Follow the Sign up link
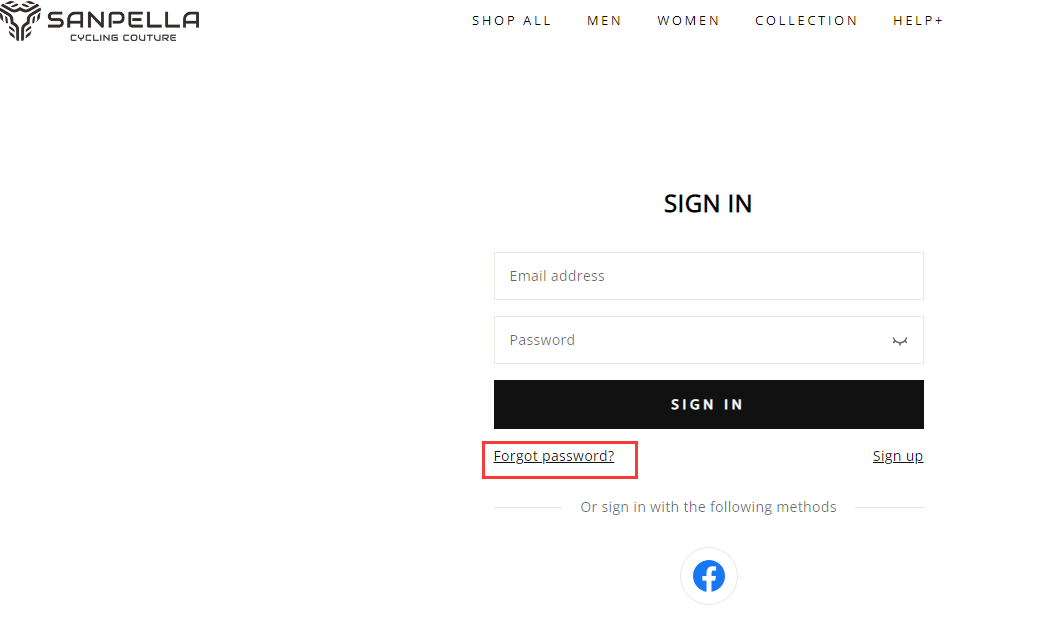The height and width of the screenshot is (631, 1044). (897, 455)
